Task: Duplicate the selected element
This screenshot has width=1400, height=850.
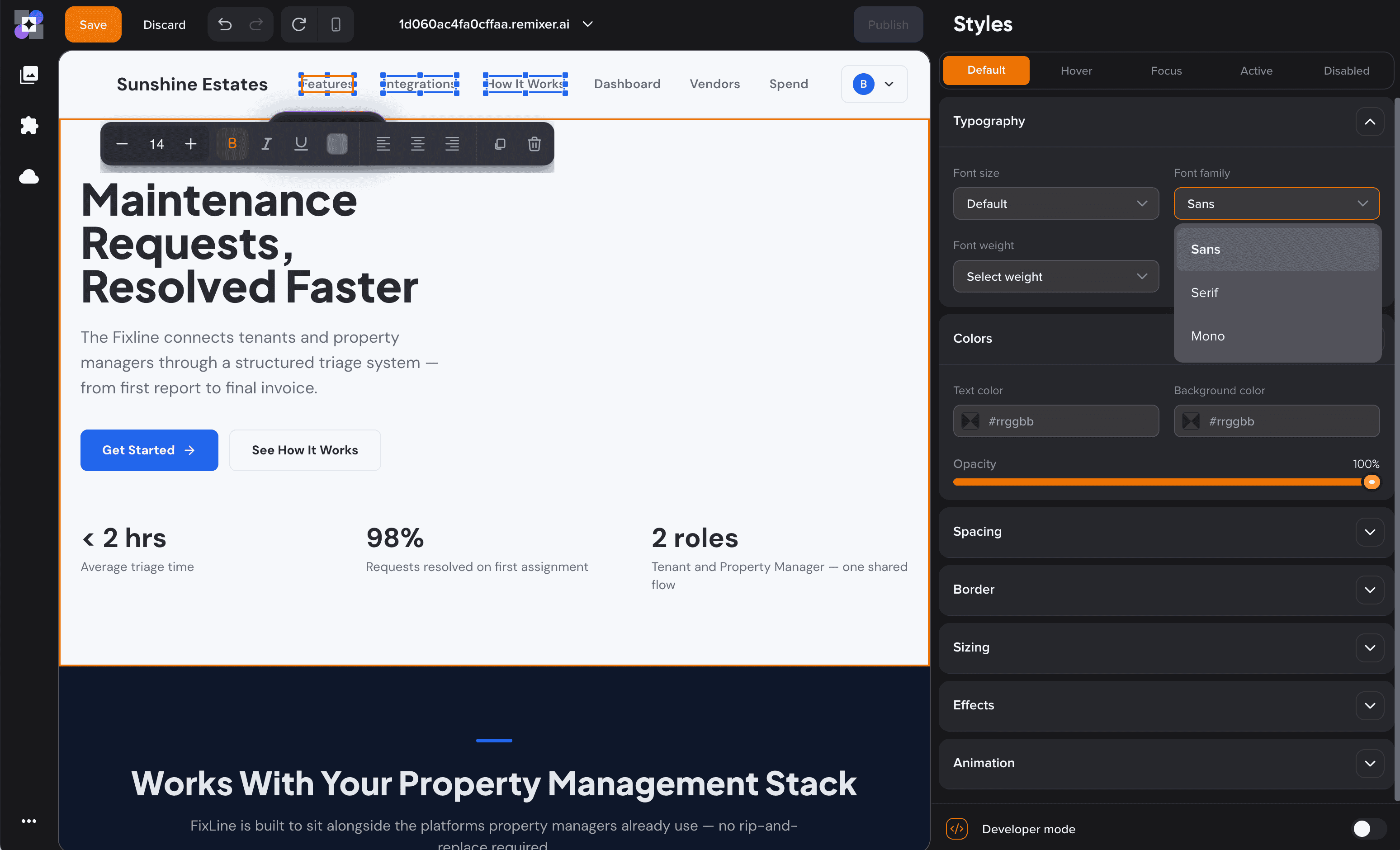Action: [500, 144]
